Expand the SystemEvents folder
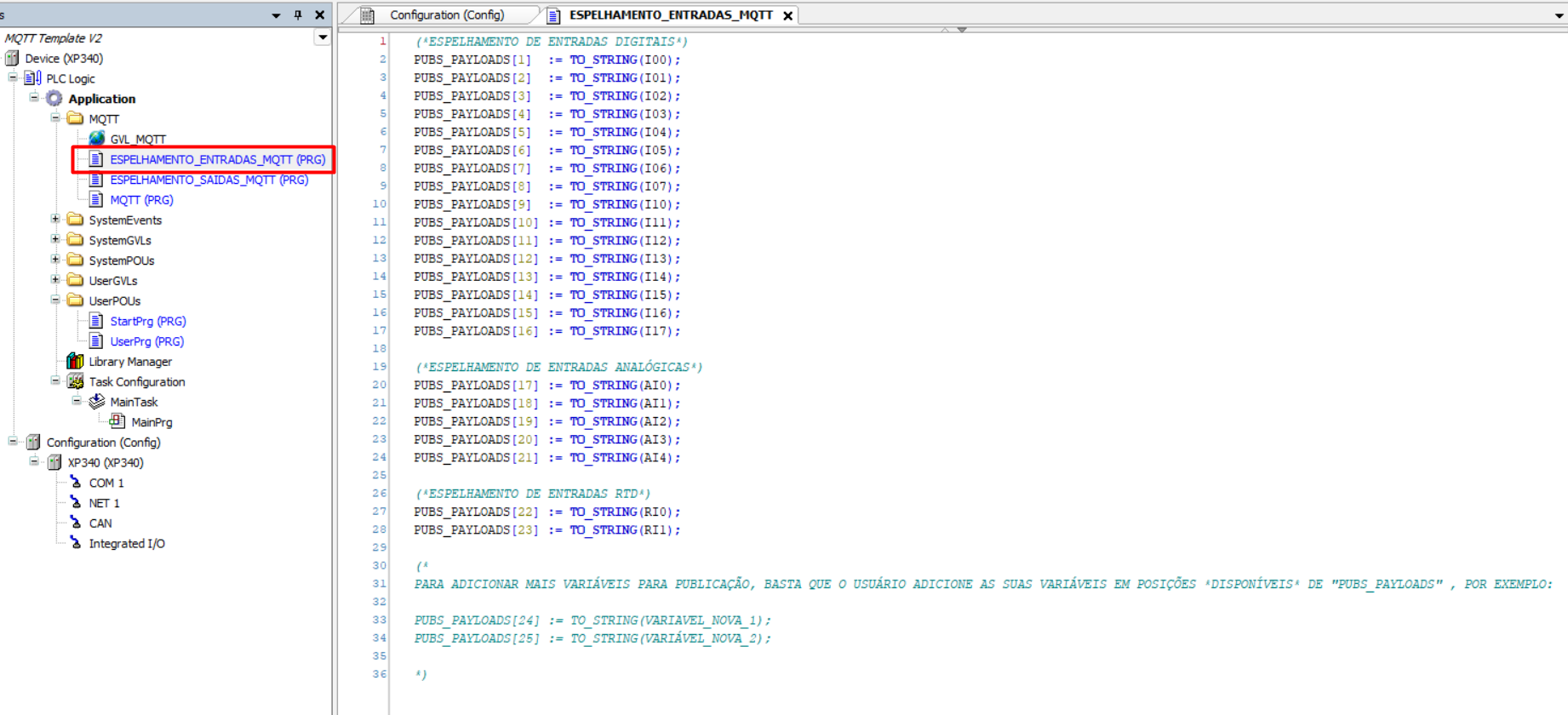This screenshot has width=1568, height=715. click(55, 220)
